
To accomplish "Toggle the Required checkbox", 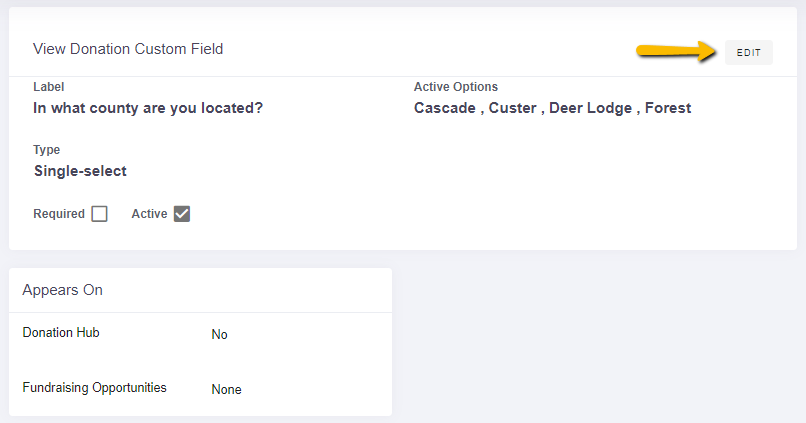I will coord(99,214).
